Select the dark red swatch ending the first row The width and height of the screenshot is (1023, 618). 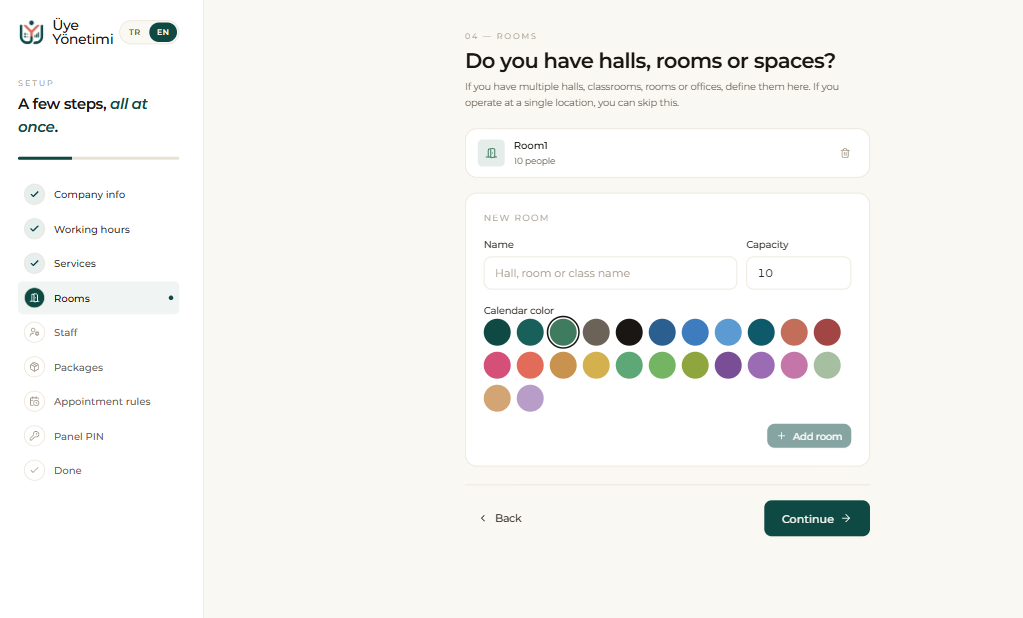[827, 332]
